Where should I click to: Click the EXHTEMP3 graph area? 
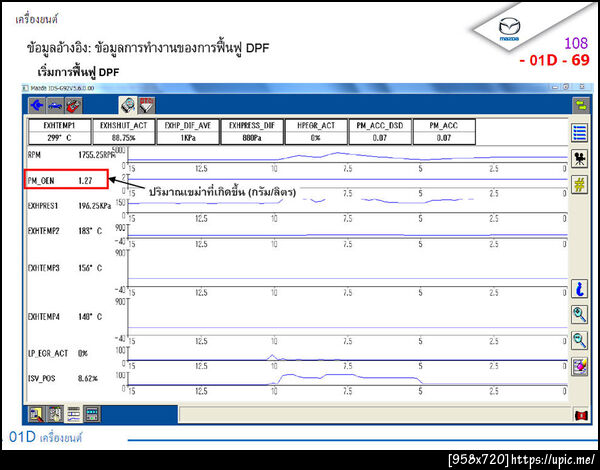click(347, 268)
